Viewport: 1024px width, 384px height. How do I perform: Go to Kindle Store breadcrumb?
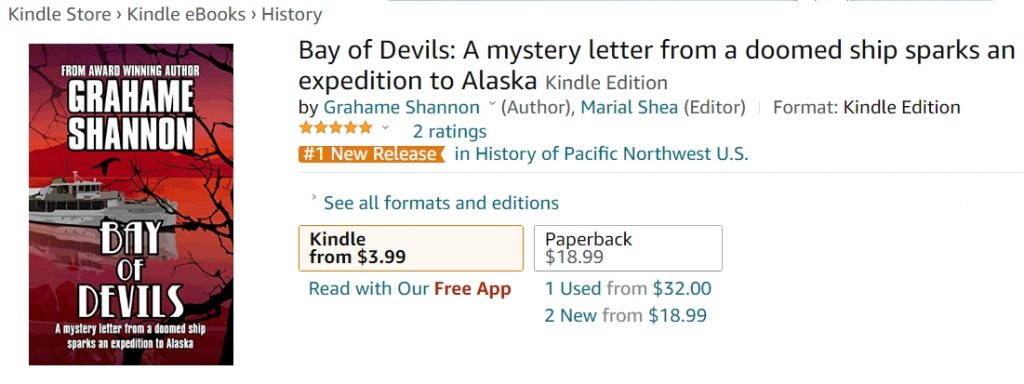coord(59,15)
